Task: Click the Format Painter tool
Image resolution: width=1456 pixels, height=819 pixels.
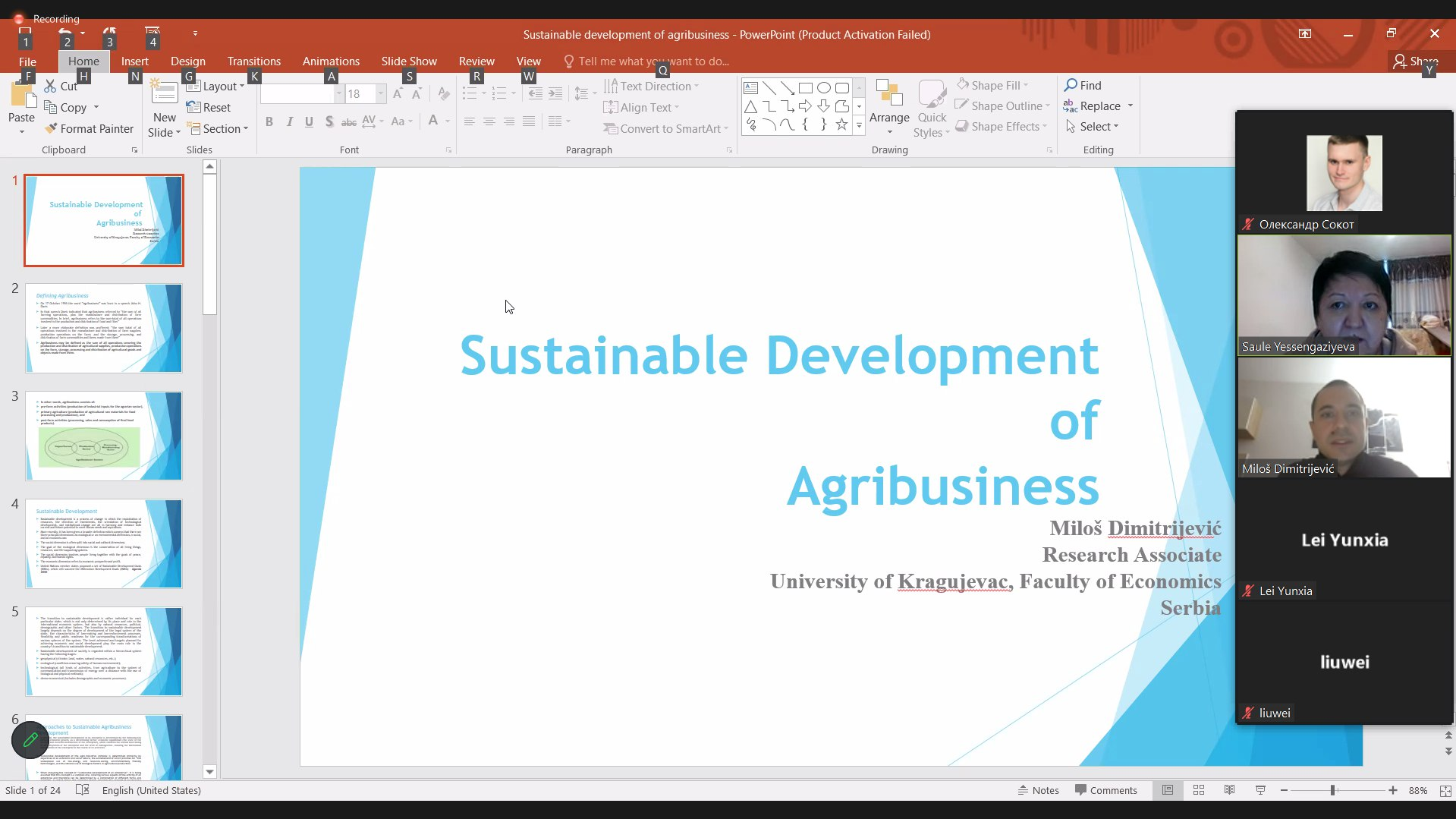Action: [90, 128]
